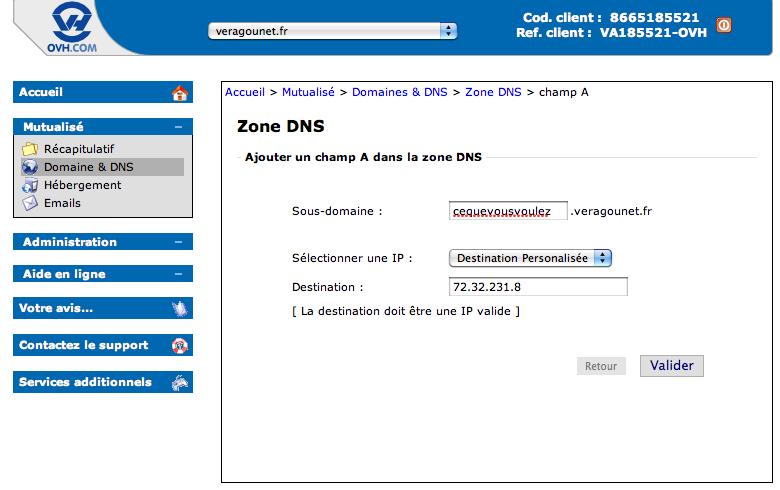The image size is (780, 490).
Task: Collapse the Mutualisé menu section
Action: 178,127
